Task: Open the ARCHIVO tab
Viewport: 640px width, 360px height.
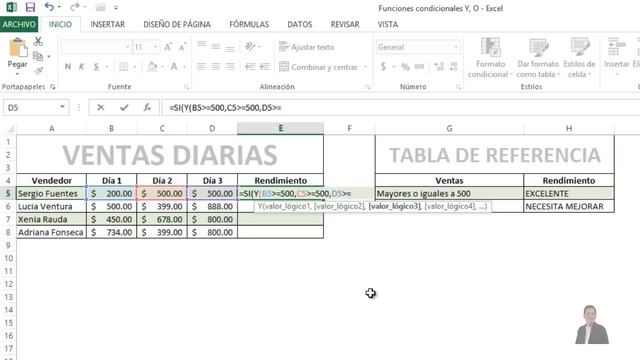Action: click(x=19, y=24)
